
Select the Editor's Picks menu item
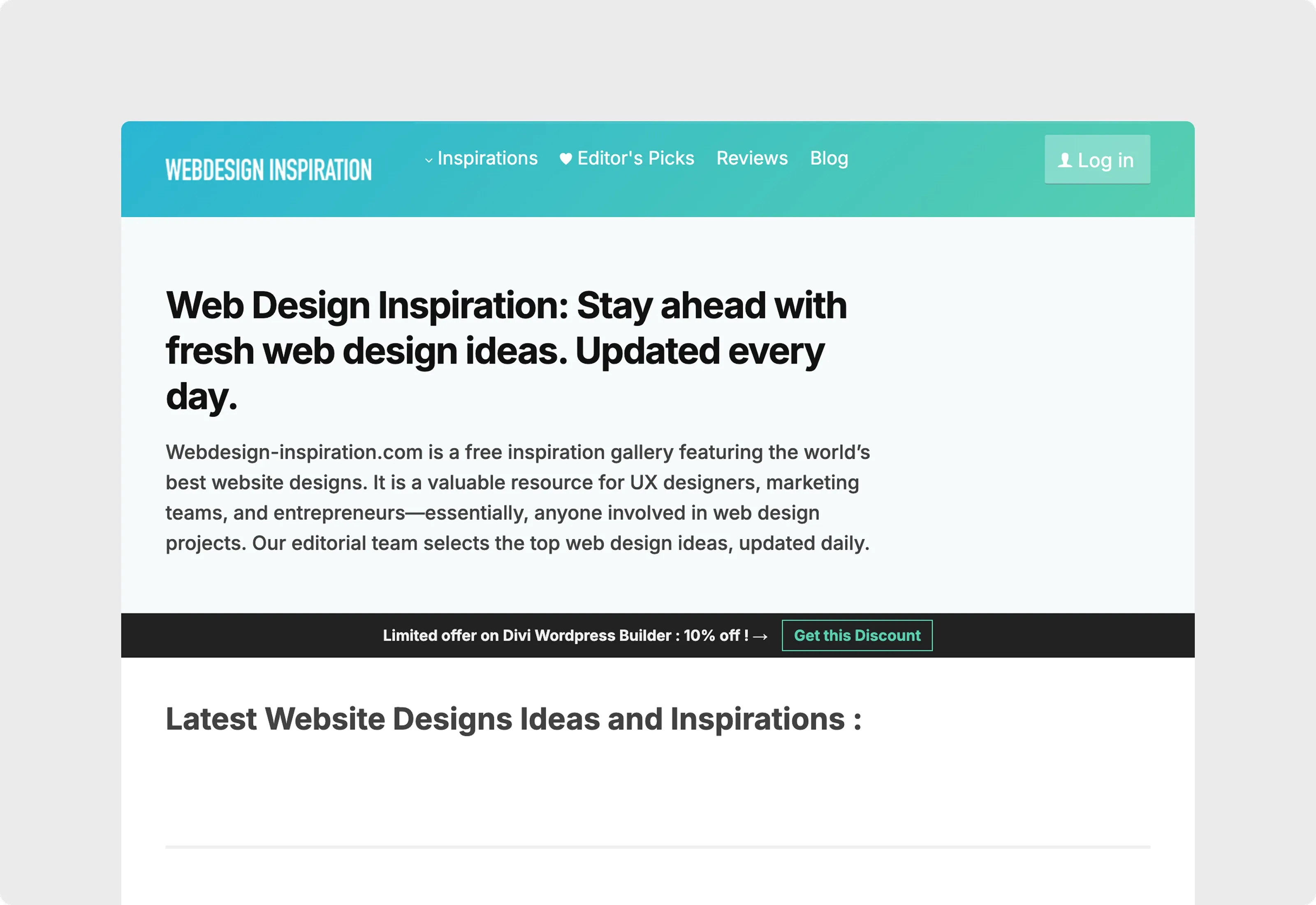(x=635, y=159)
